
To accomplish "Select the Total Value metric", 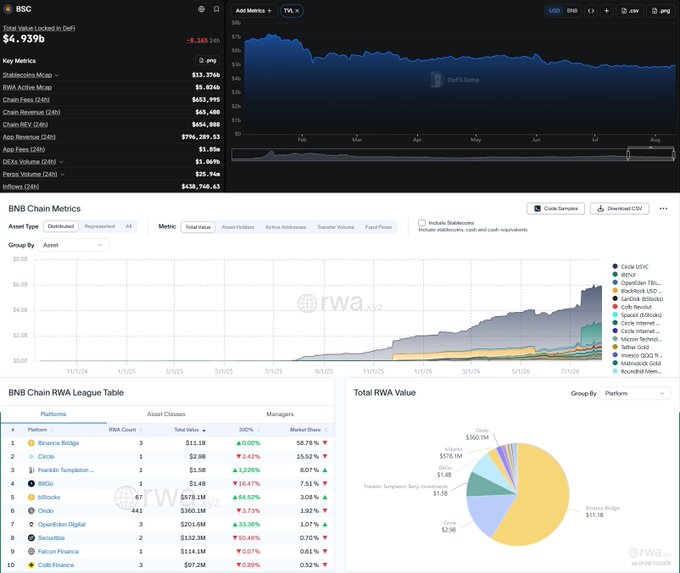I will [x=198, y=227].
